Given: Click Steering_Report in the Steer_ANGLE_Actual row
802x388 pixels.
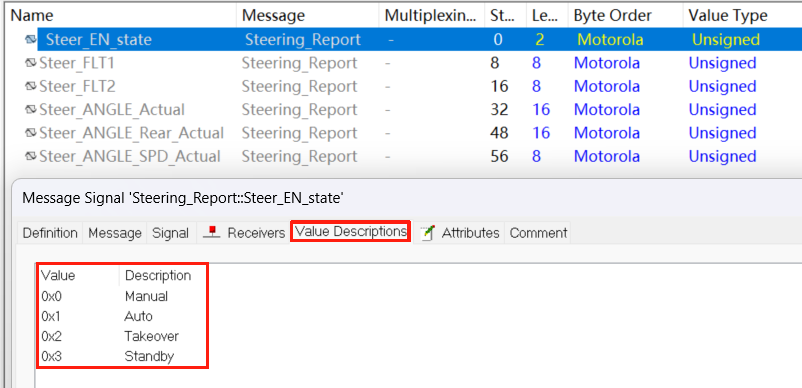Looking at the screenshot, I should 299,109.
